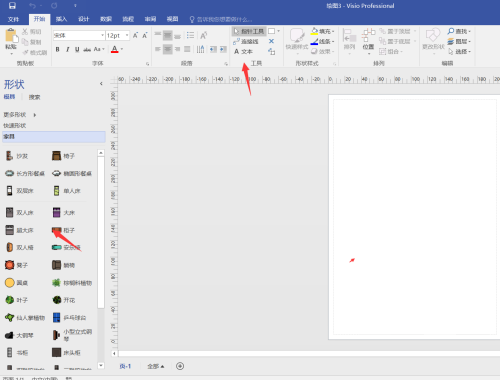Viewport: 500px width, 380px height.
Task: Add a new page with plus icon
Action: click(x=180, y=366)
